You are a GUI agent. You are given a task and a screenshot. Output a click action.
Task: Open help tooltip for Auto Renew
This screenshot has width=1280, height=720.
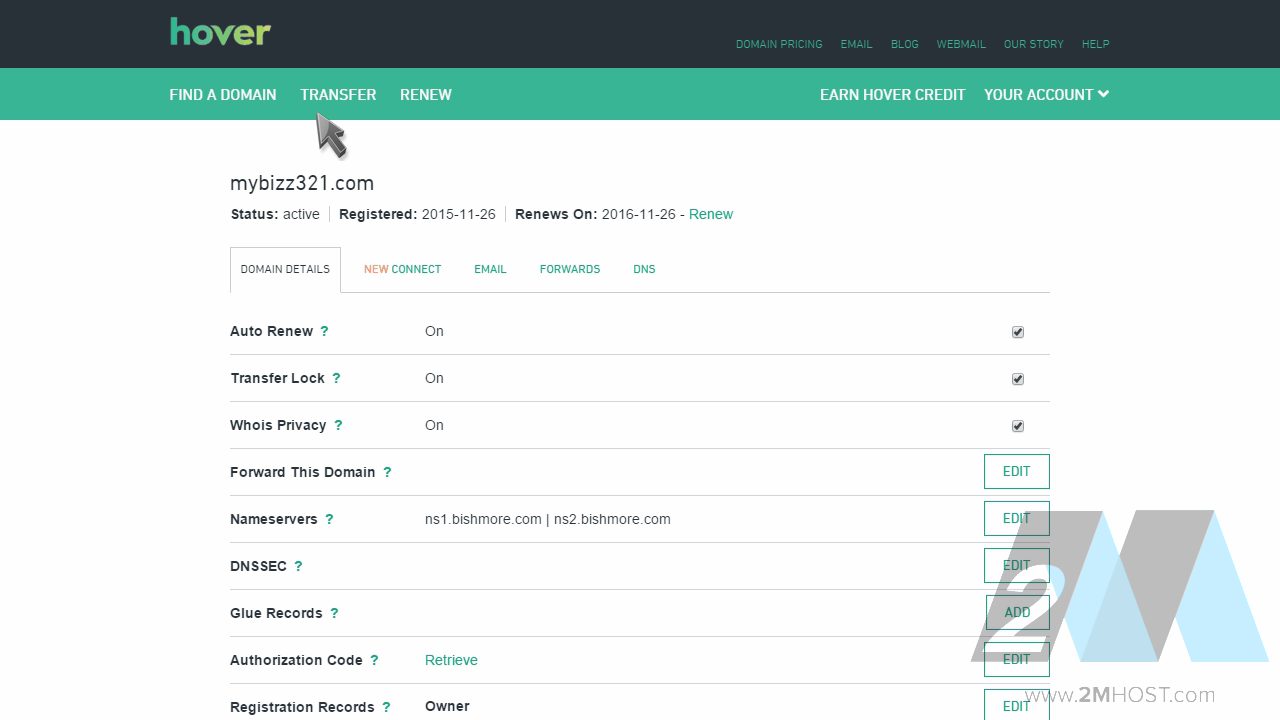click(324, 331)
